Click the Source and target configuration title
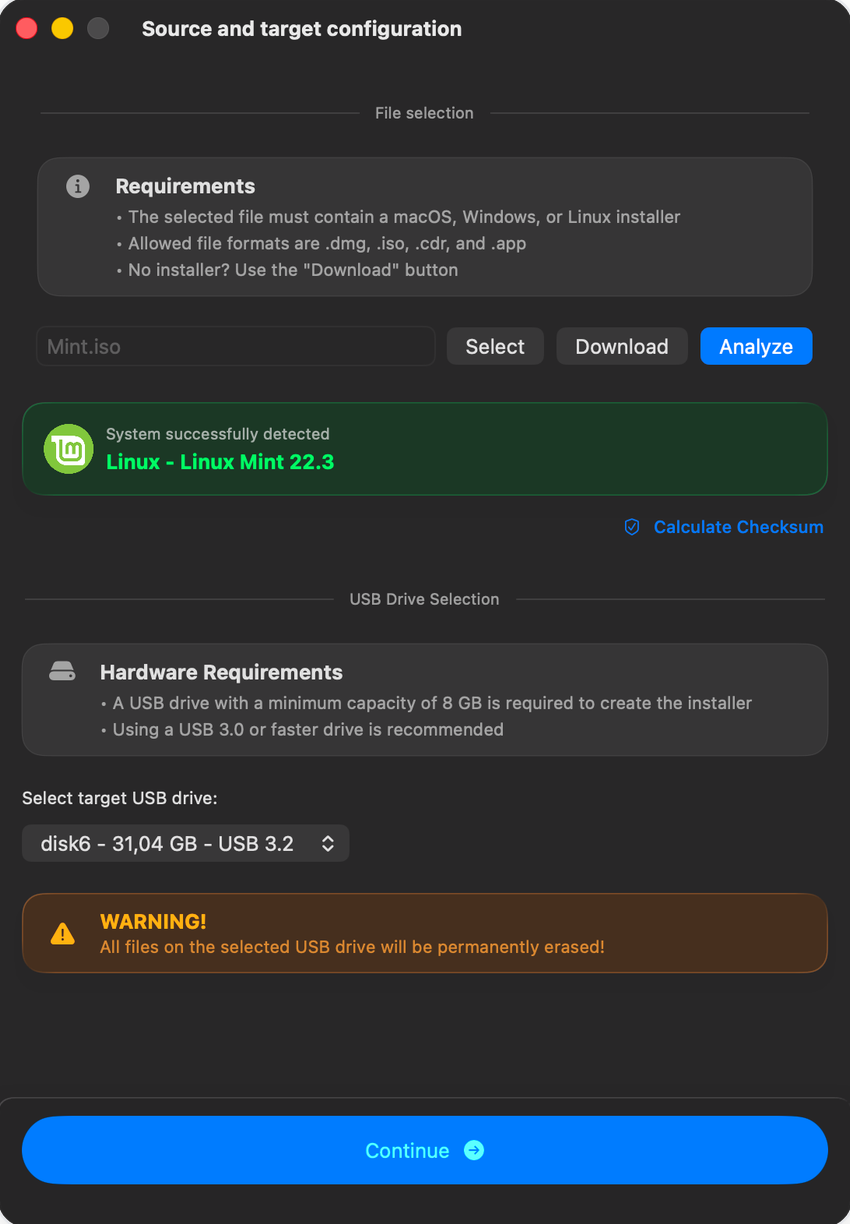 (302, 29)
